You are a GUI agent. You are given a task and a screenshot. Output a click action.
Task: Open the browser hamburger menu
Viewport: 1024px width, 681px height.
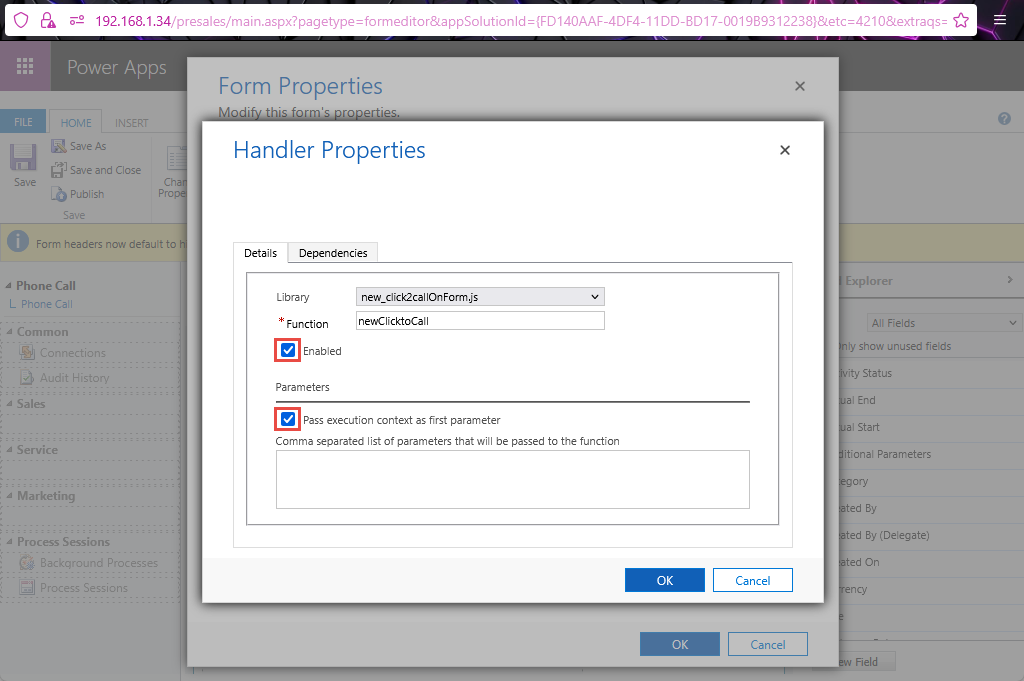click(1000, 20)
